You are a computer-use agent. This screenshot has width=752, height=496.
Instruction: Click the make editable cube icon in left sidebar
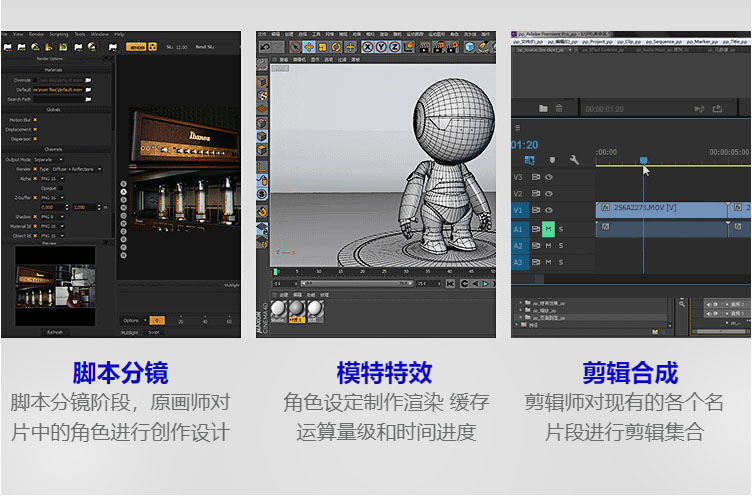point(262,82)
